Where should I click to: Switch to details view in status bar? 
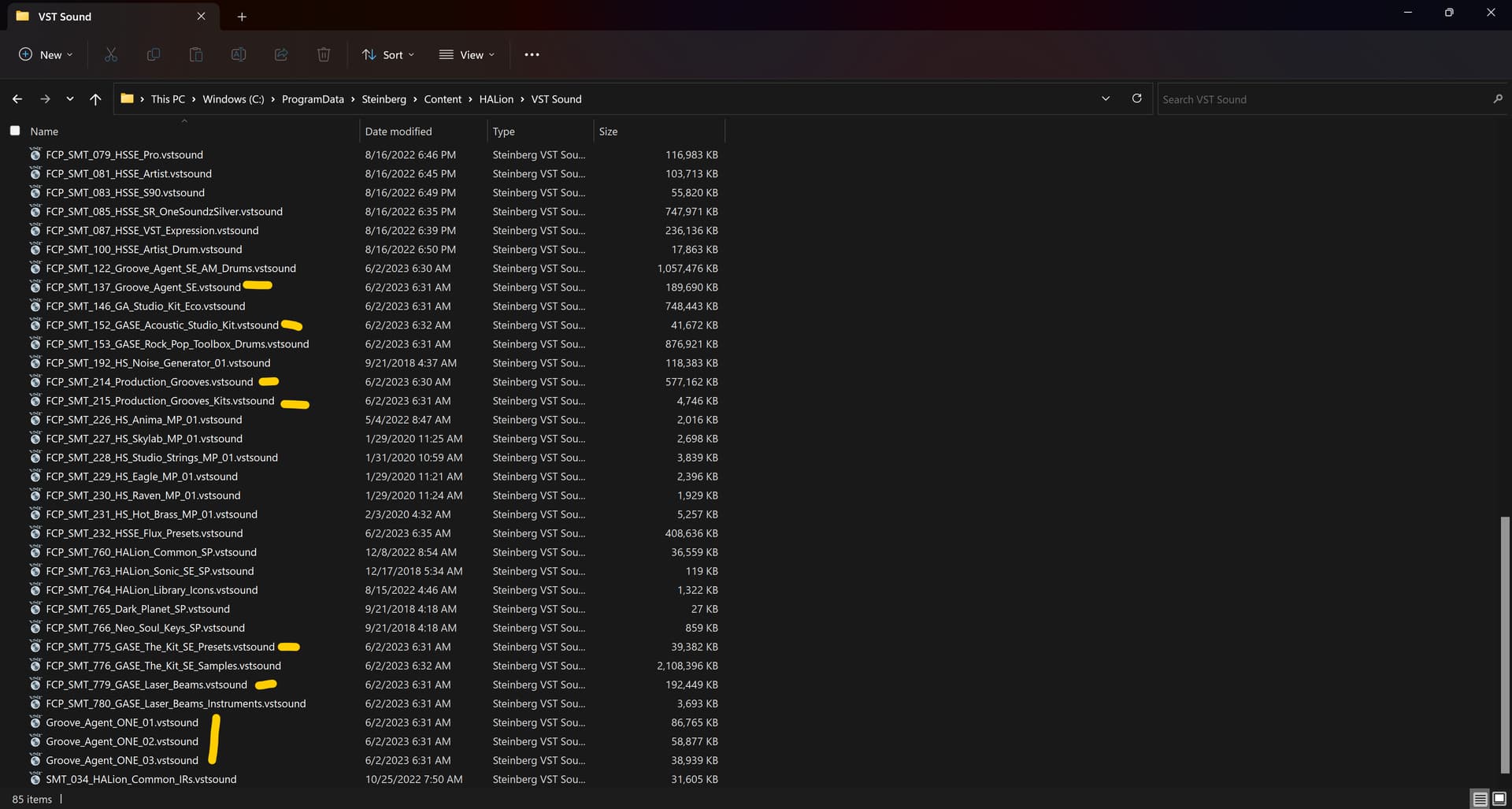coord(1479,798)
